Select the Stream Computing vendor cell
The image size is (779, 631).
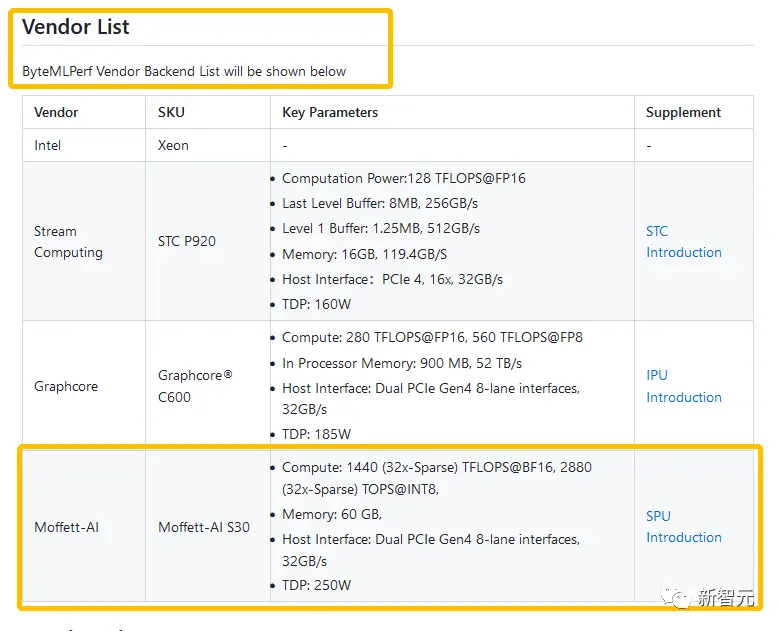(x=68, y=242)
